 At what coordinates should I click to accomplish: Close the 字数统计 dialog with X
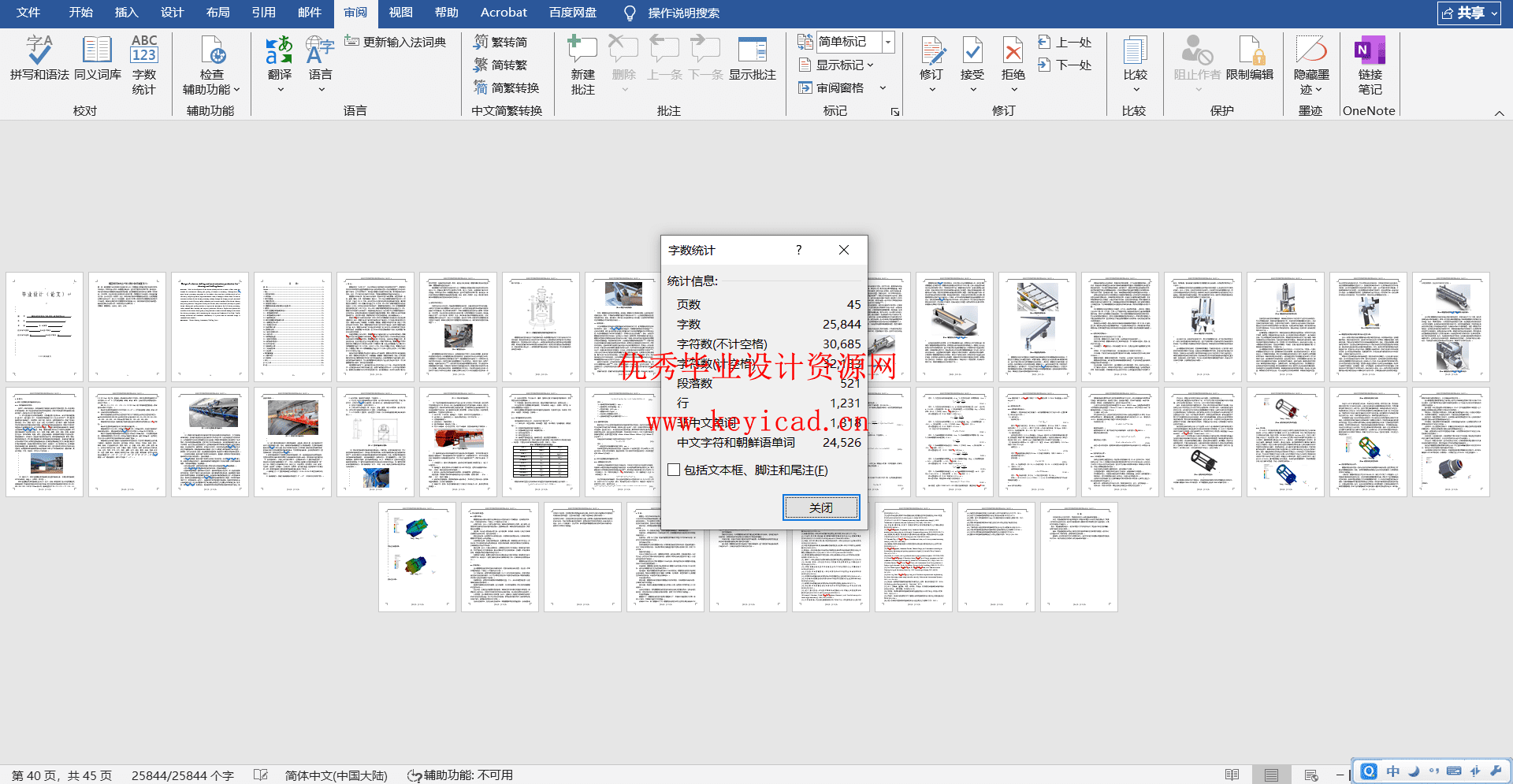[x=844, y=250]
